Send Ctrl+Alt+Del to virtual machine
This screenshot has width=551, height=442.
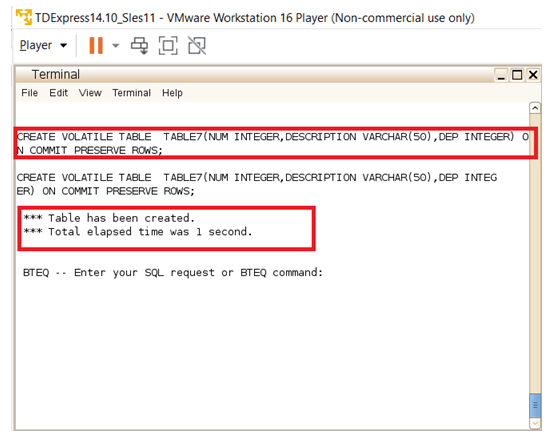point(140,46)
